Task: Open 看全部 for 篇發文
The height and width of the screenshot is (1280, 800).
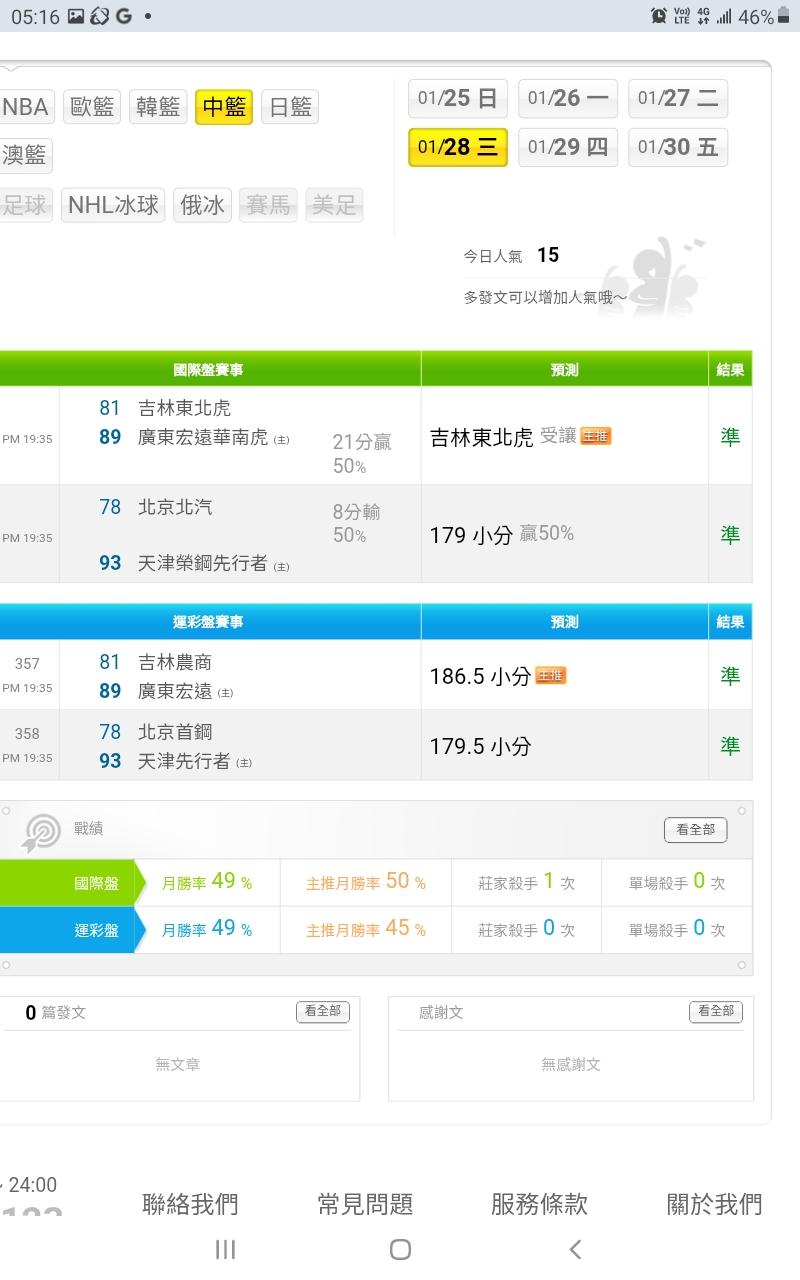Action: point(323,1012)
